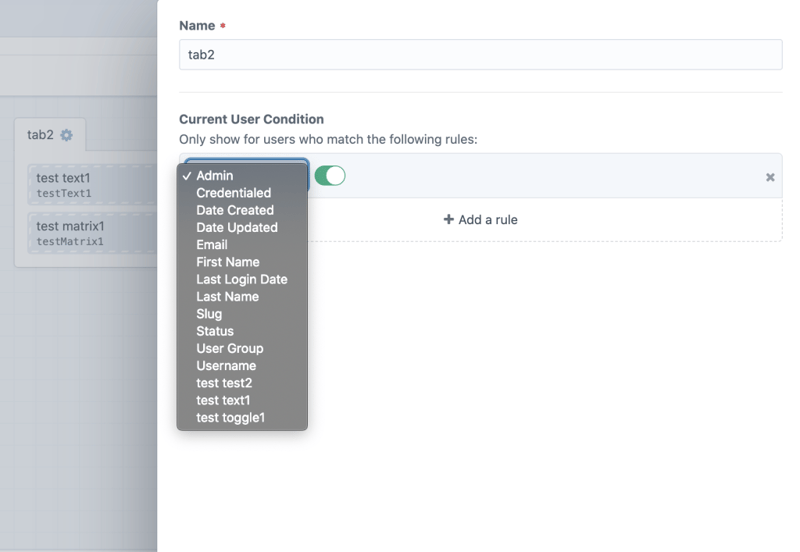Toggle the green Admin condition switch

click(x=330, y=176)
